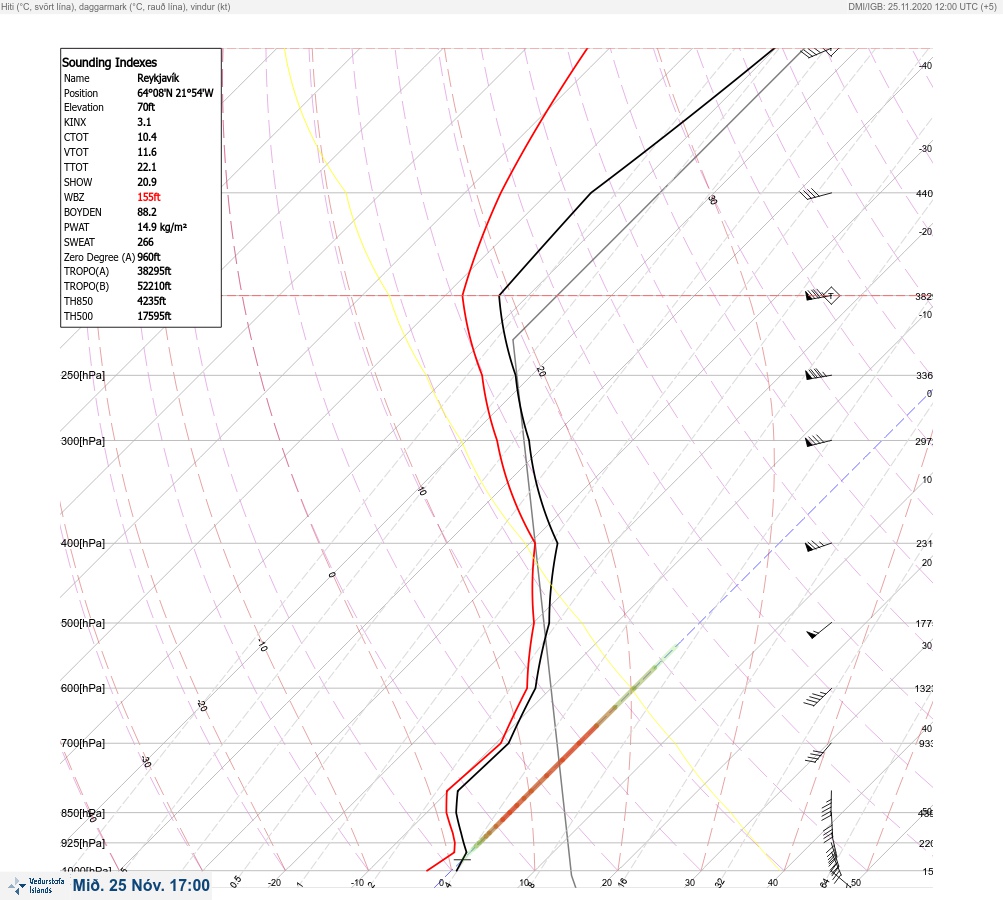The height and width of the screenshot is (900, 1003).
Task: Click the red WBZ value '155ft'
Action: [148, 197]
